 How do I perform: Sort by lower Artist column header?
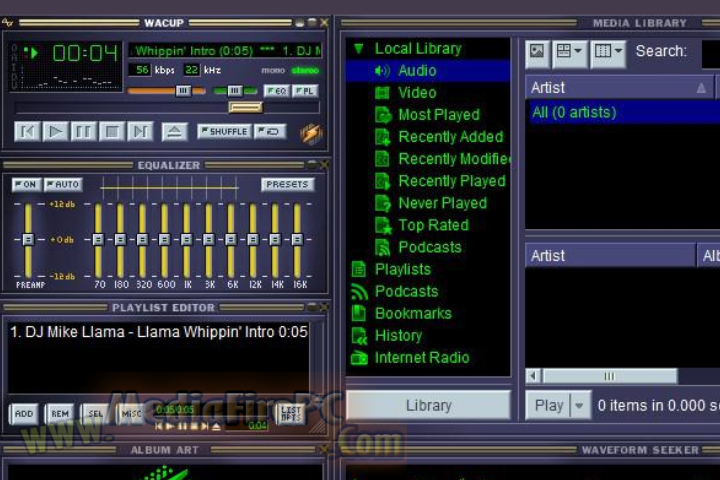pyautogui.click(x=611, y=255)
